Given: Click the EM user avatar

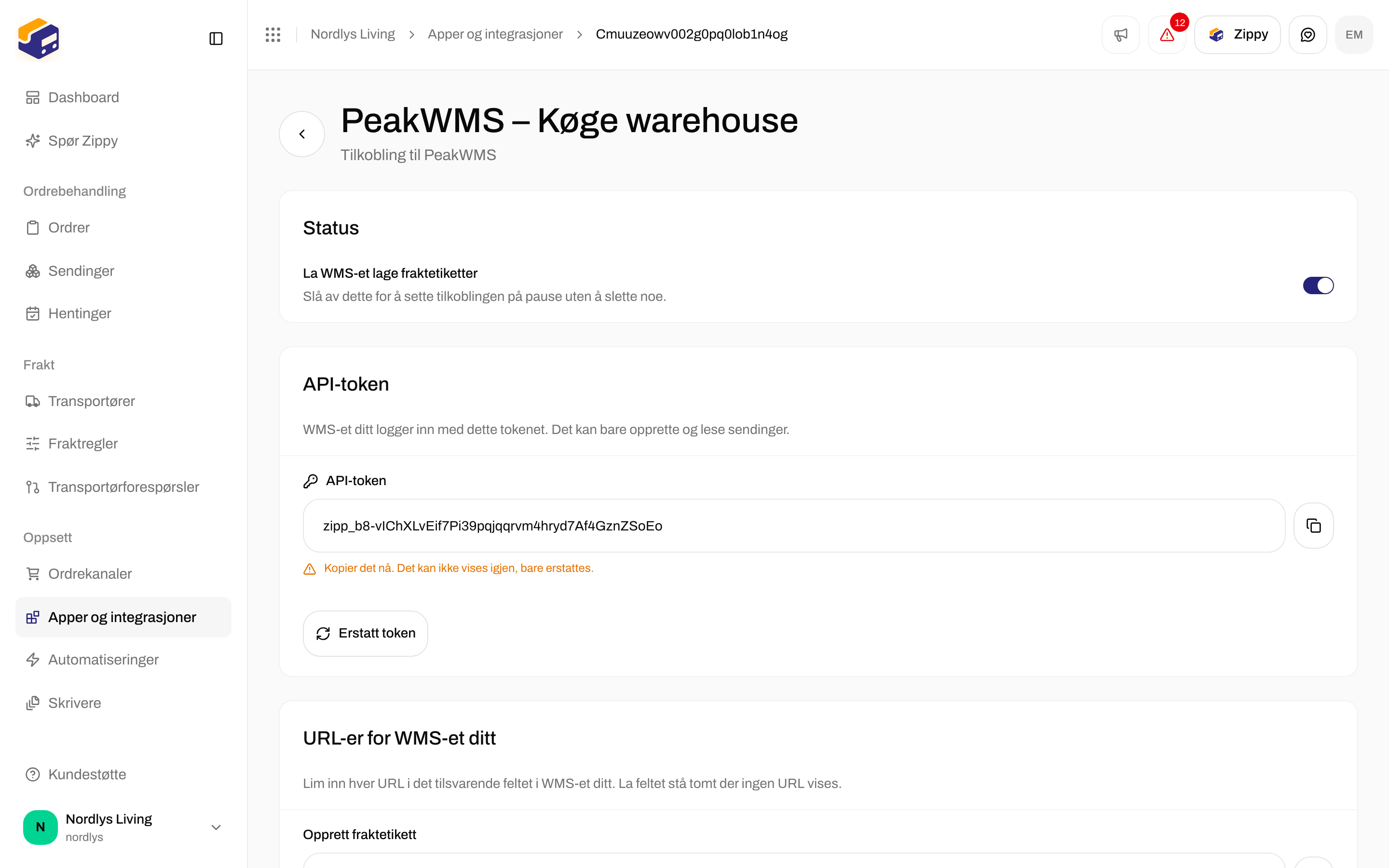Looking at the screenshot, I should [x=1354, y=34].
